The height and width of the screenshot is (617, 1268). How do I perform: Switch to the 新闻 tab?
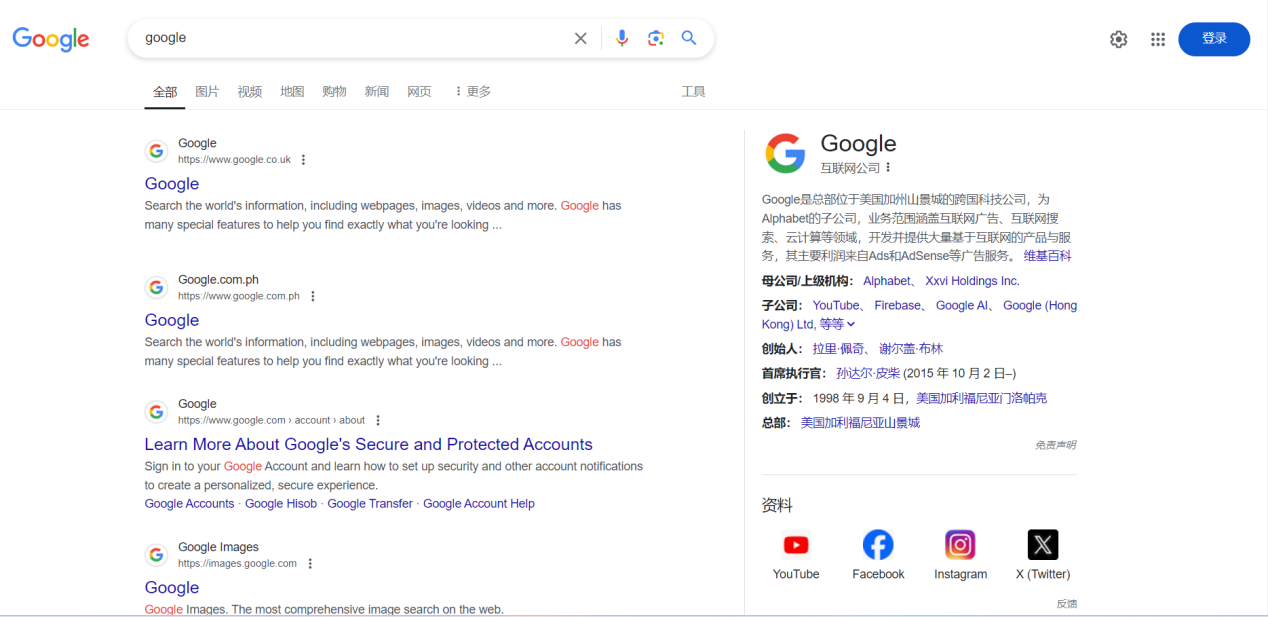click(x=377, y=91)
